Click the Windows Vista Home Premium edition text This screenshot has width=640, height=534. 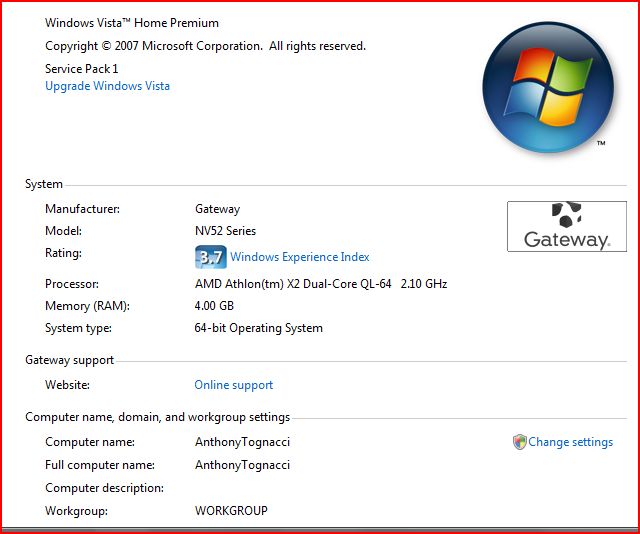[x=132, y=23]
